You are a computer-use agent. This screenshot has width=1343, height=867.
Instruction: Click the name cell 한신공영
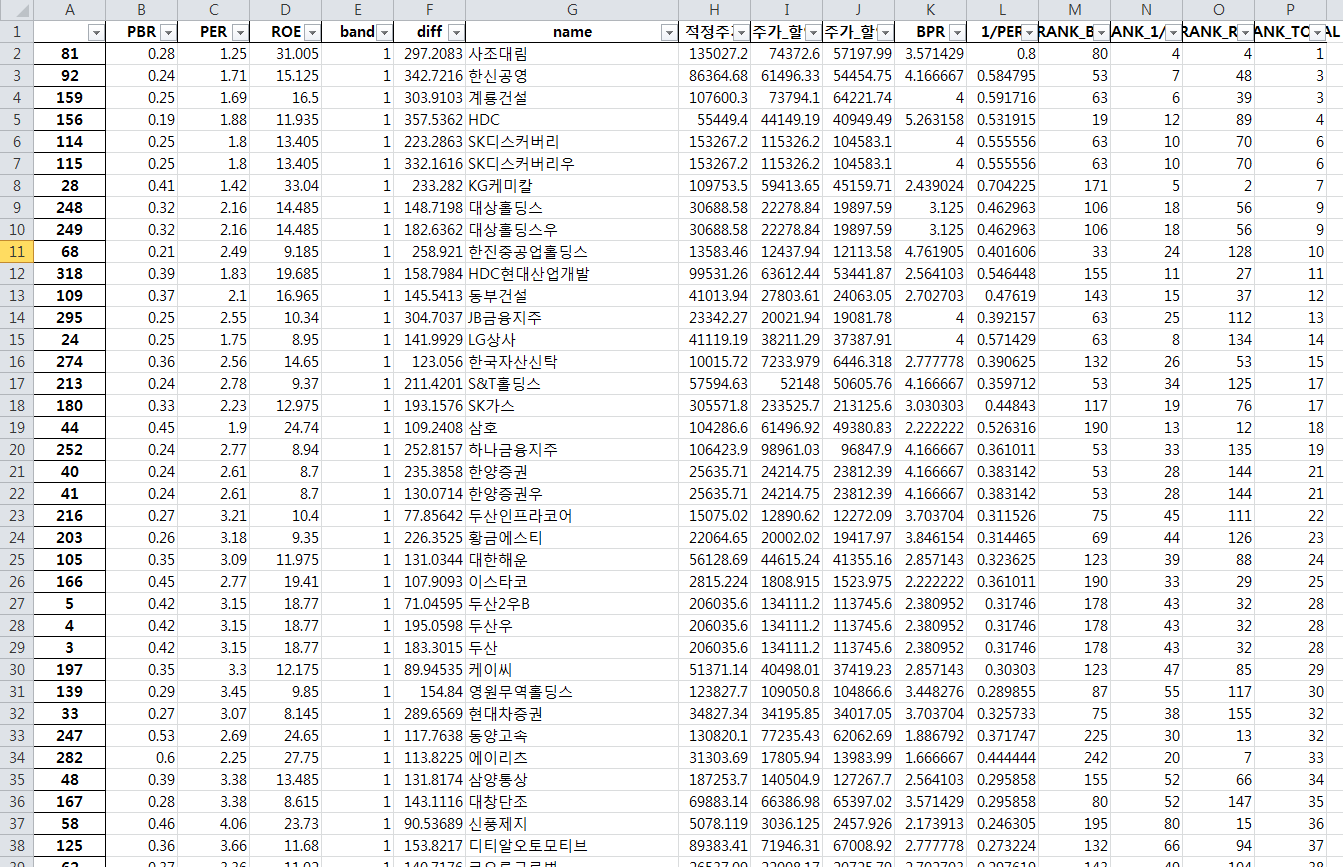tap(572, 76)
